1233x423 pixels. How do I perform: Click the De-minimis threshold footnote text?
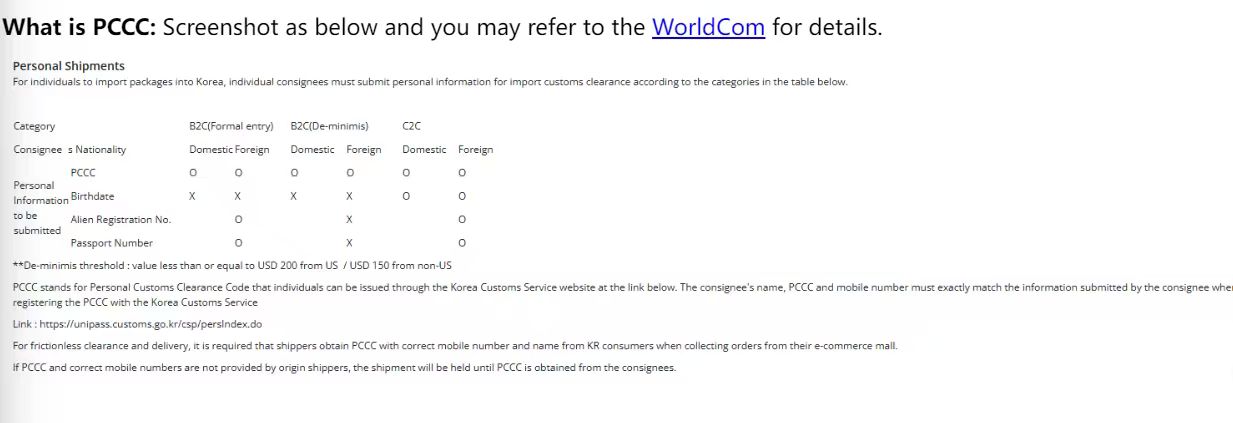click(232, 265)
